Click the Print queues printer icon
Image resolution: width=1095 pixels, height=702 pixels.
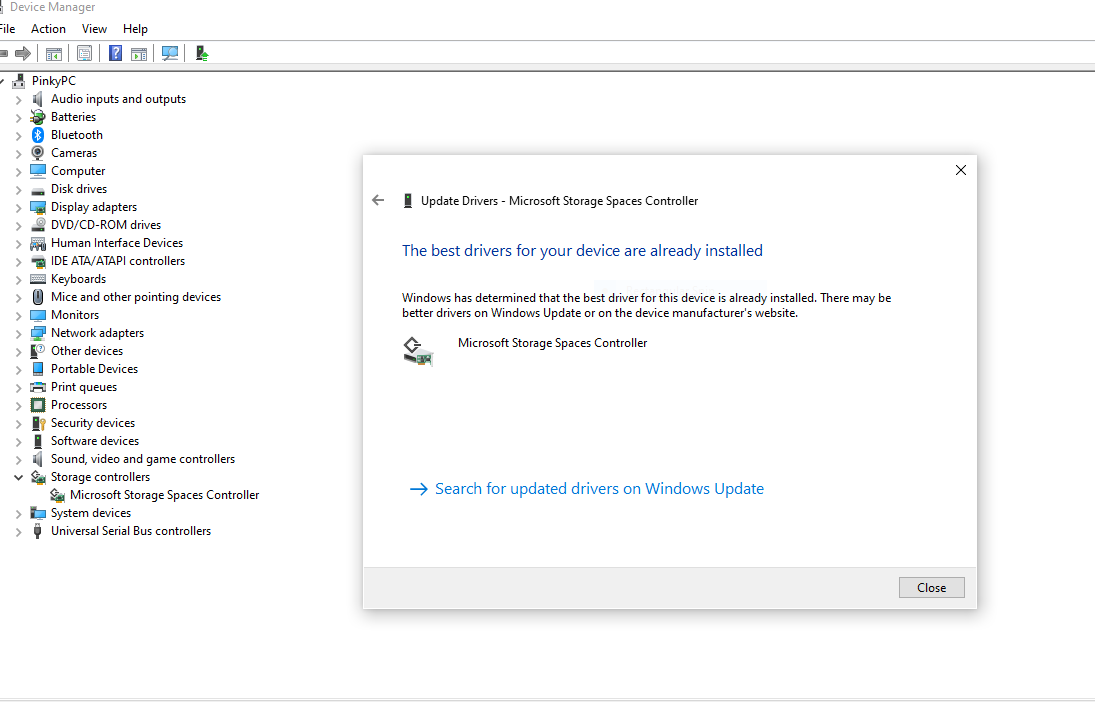coord(38,387)
